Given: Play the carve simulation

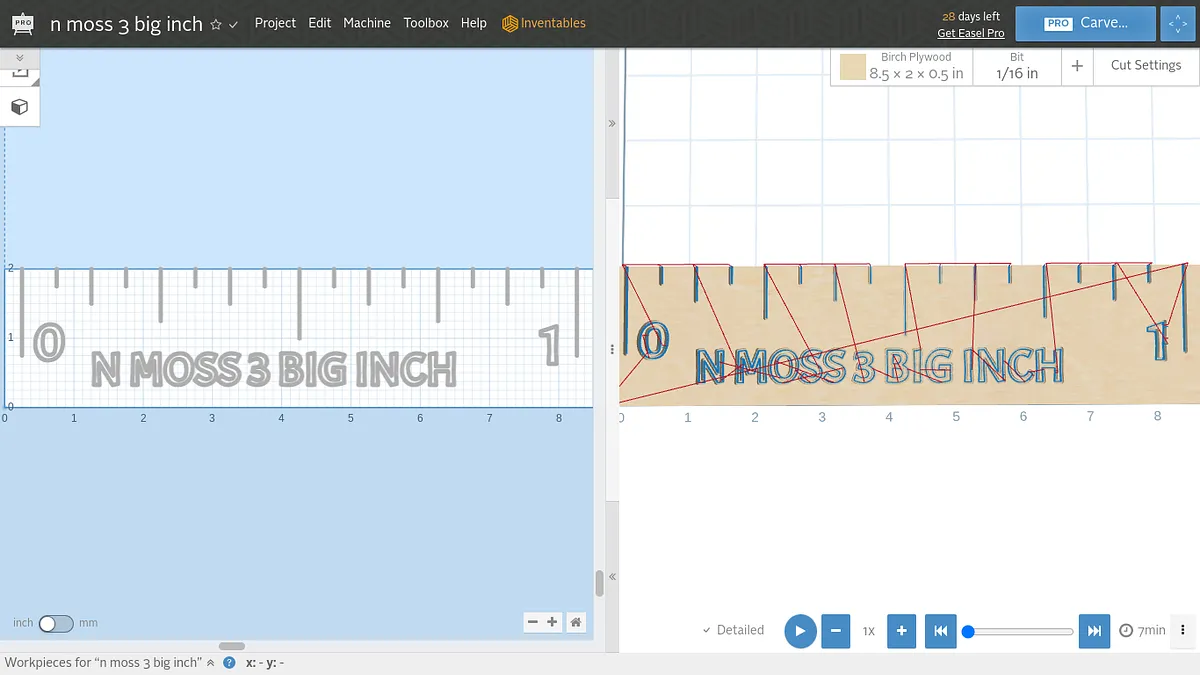Looking at the screenshot, I should pos(800,631).
